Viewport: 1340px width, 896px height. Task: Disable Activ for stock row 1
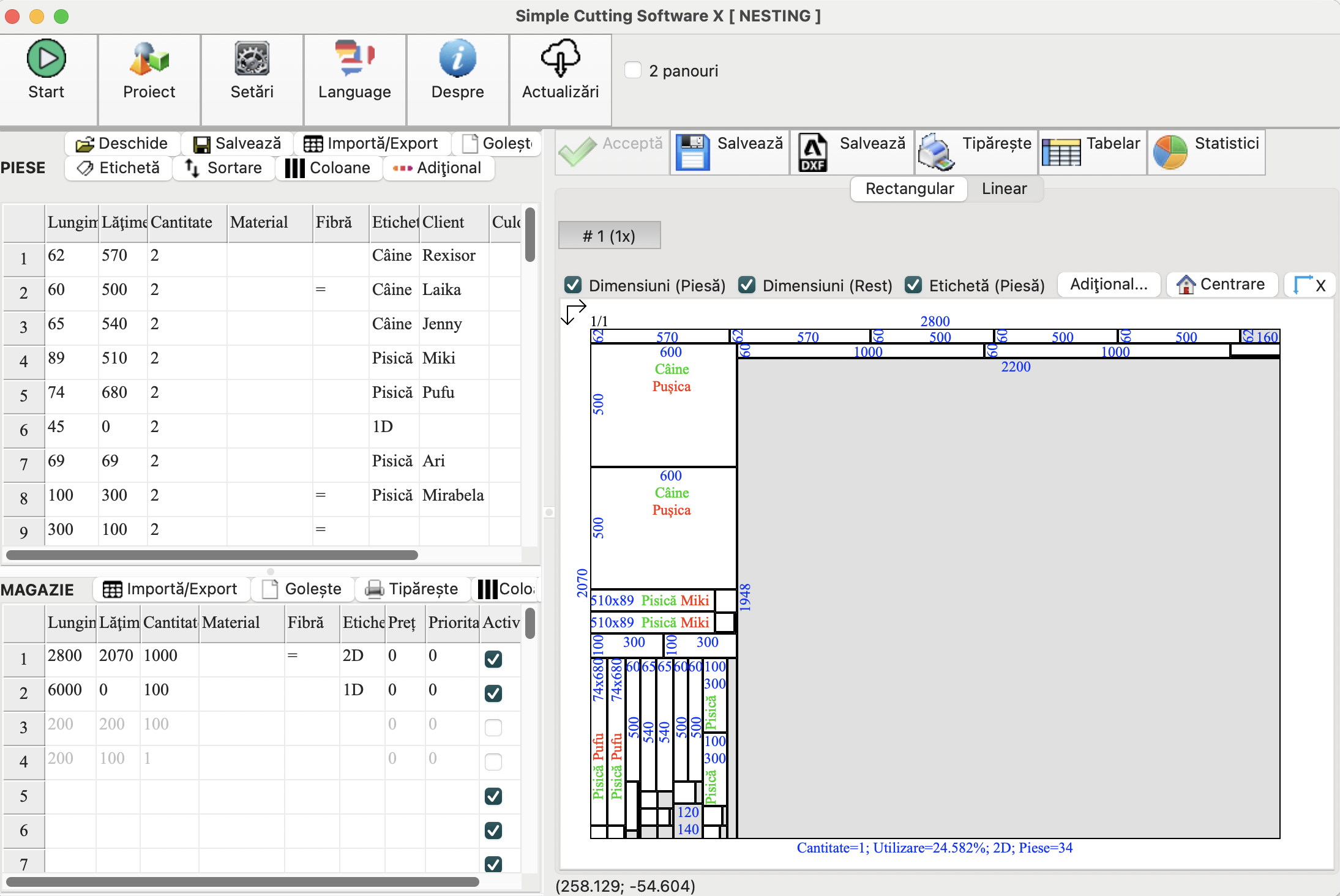493,659
